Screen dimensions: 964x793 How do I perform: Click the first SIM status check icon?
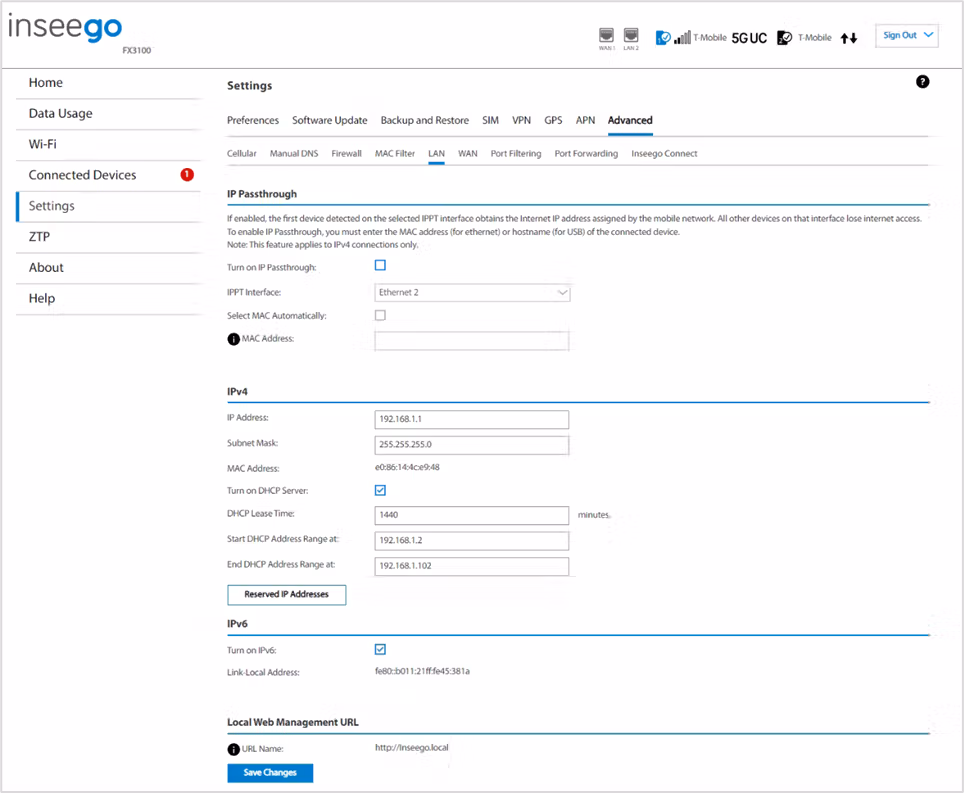(663, 38)
